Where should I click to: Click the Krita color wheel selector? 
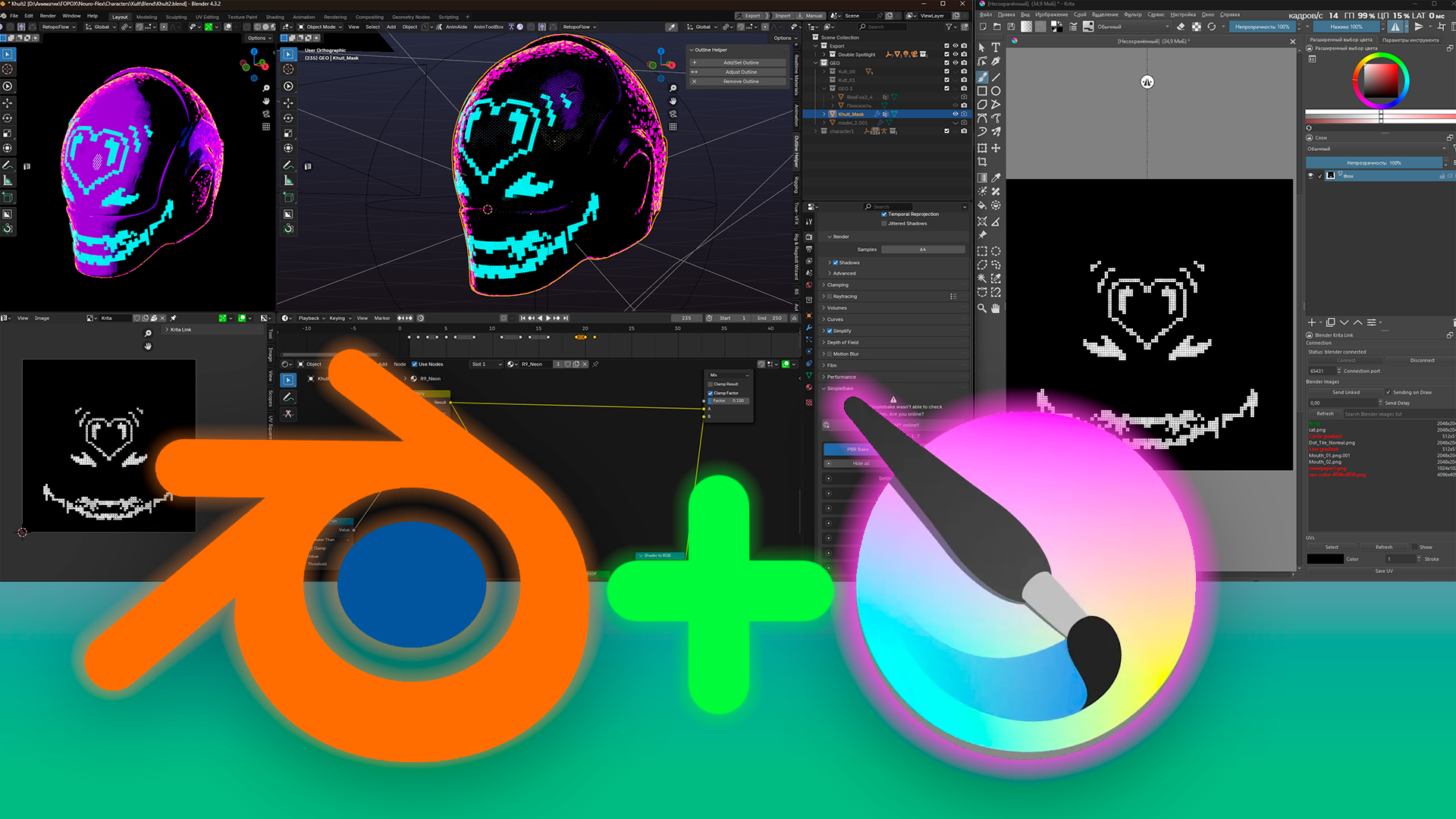[1380, 80]
